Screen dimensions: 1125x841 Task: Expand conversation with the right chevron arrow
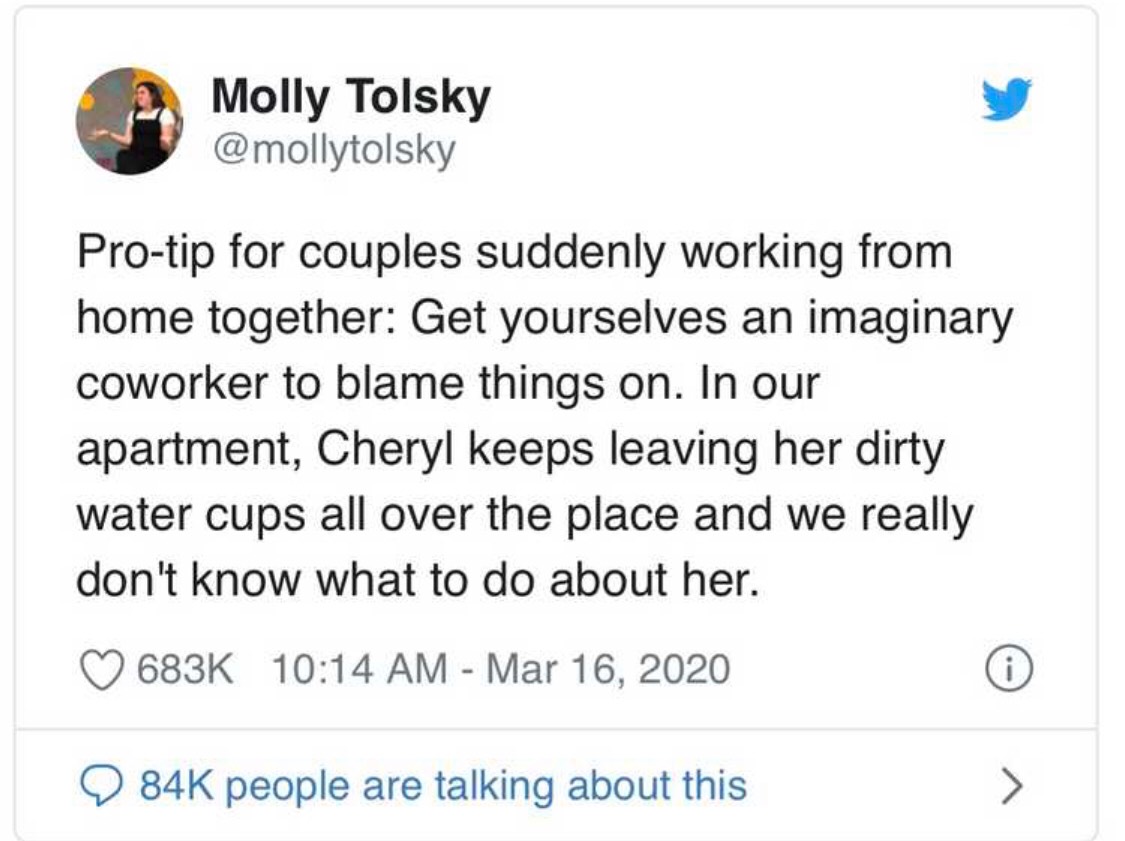(1010, 786)
